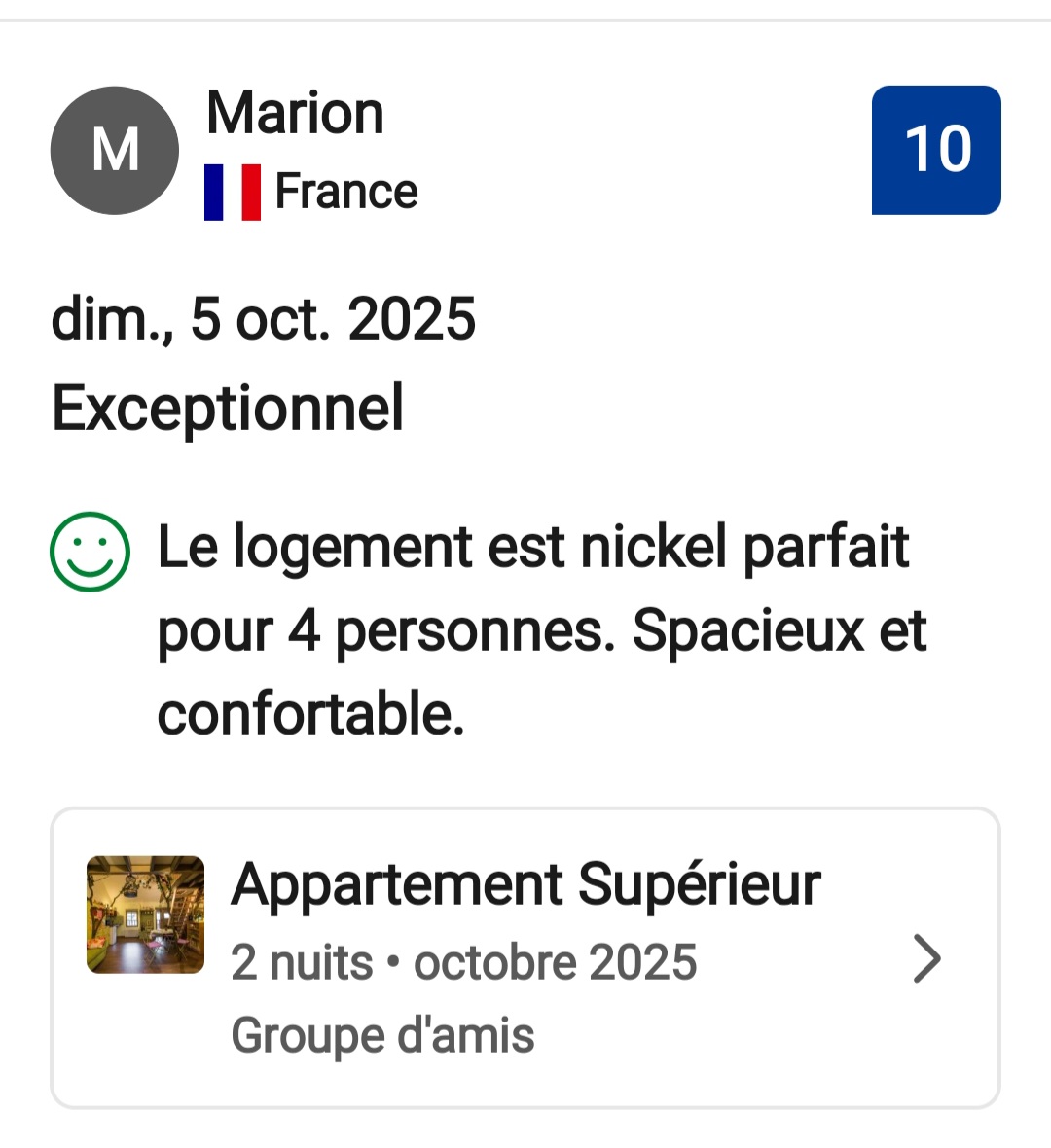The image size is (1051, 1148).
Task: Click "pour 4 personnes." in the review
Action: [x=386, y=630]
